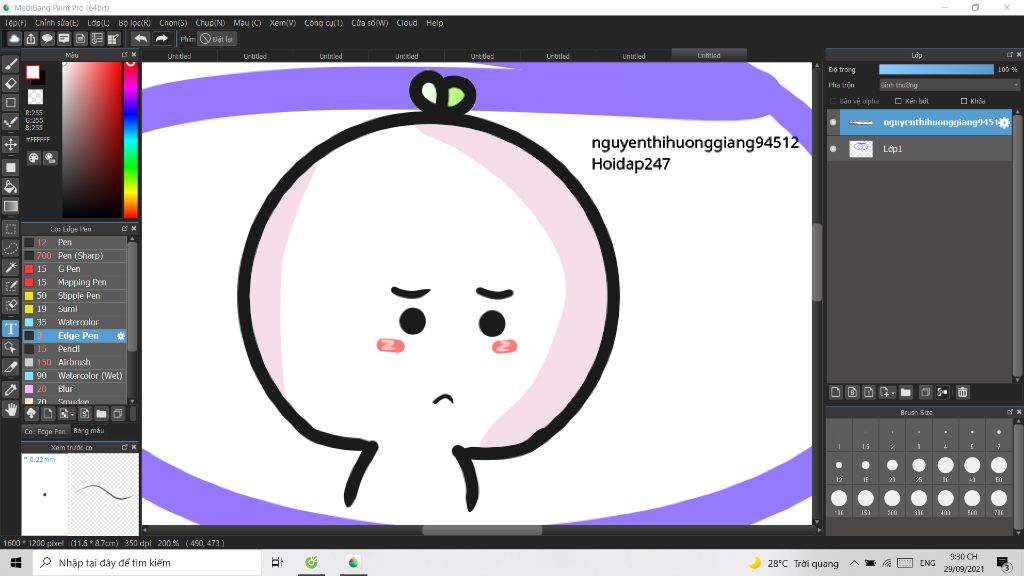
Task: Select the rectangular Select tool
Action: 10,229
